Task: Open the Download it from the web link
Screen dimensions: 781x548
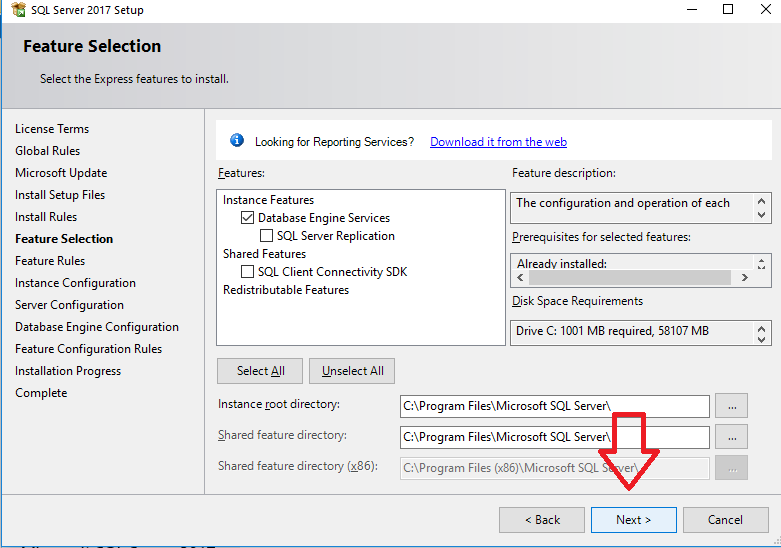Action: 498,142
